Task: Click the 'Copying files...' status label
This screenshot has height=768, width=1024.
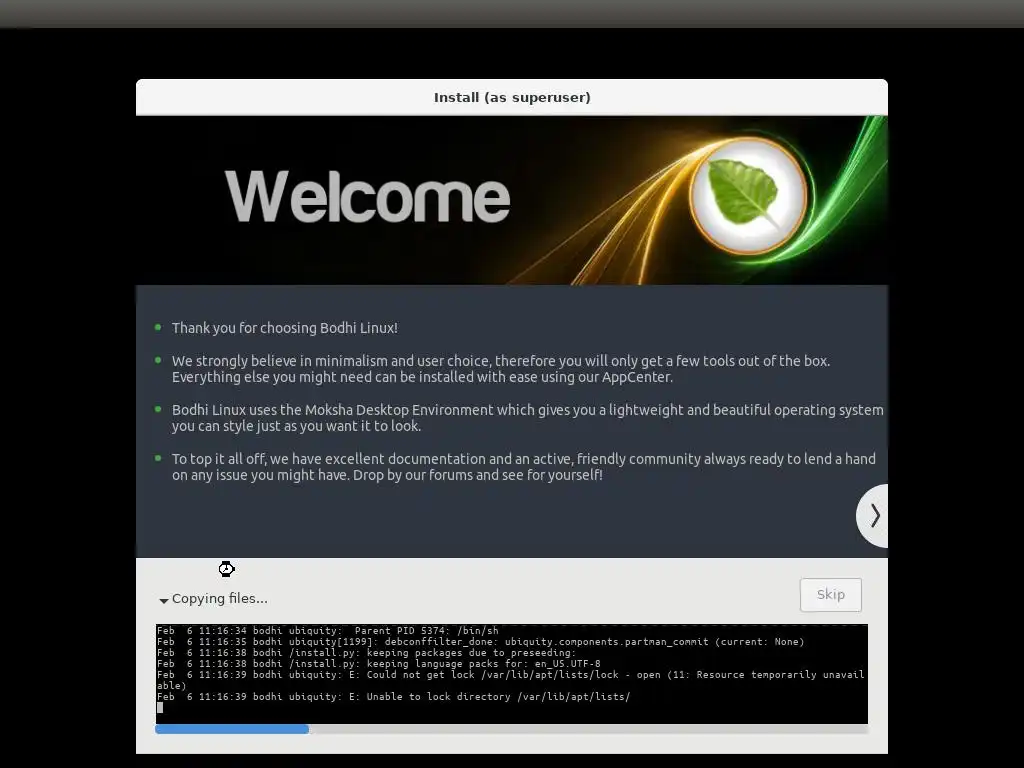Action: click(x=219, y=598)
